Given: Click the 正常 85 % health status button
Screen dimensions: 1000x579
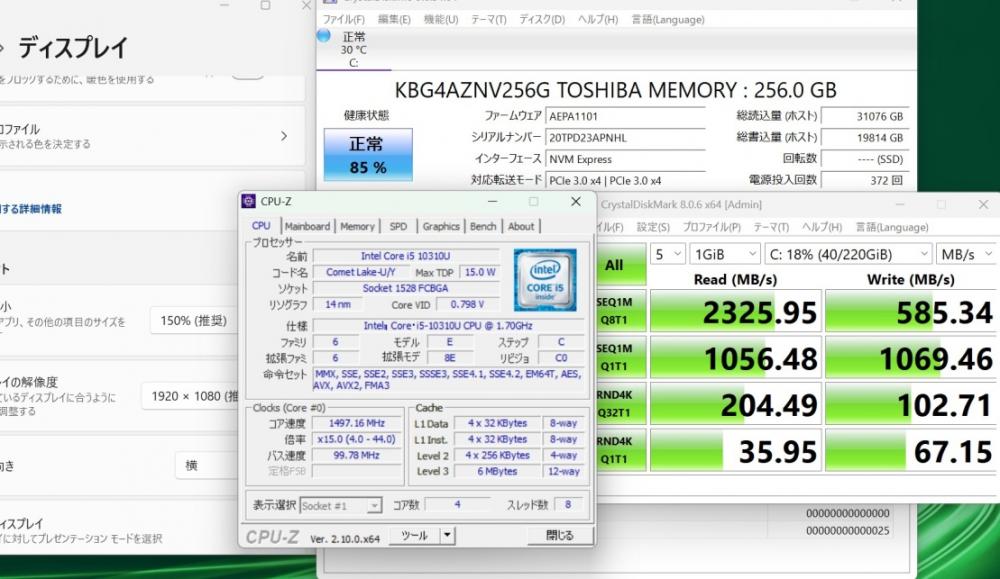Looking at the screenshot, I should (x=368, y=155).
